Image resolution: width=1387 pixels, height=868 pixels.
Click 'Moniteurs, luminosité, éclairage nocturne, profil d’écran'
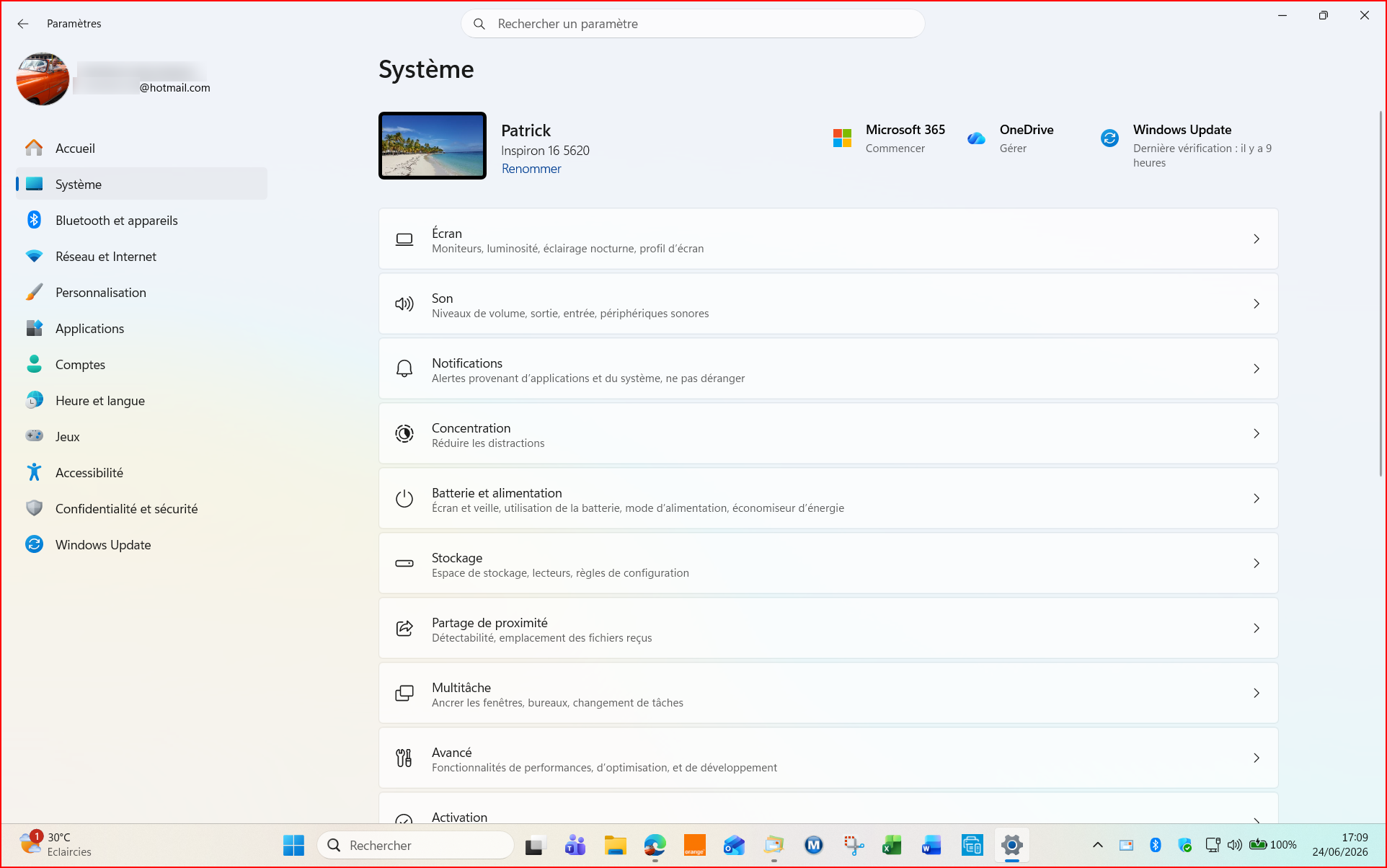coord(568,249)
